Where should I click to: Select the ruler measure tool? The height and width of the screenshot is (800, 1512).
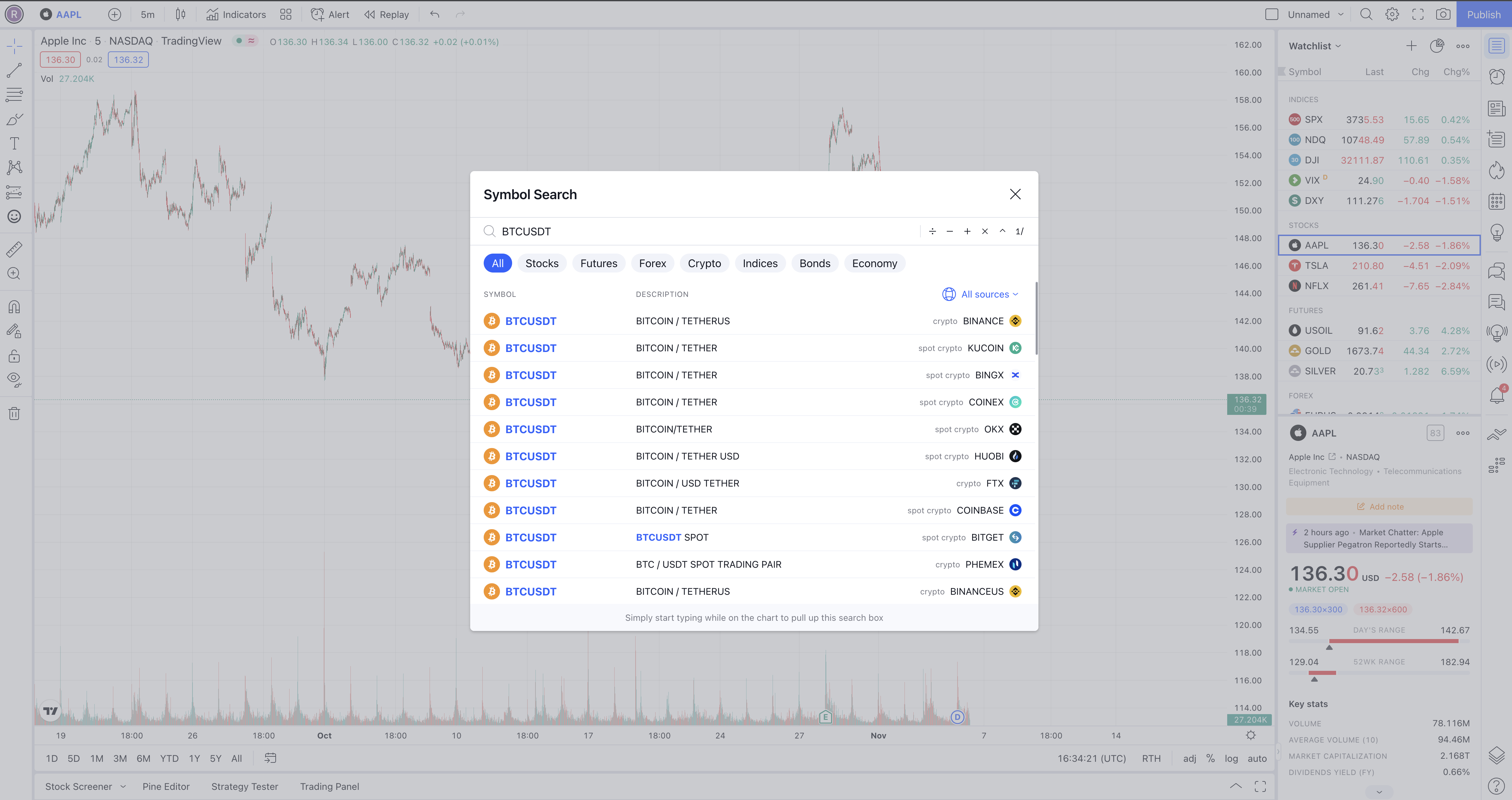coord(15,250)
